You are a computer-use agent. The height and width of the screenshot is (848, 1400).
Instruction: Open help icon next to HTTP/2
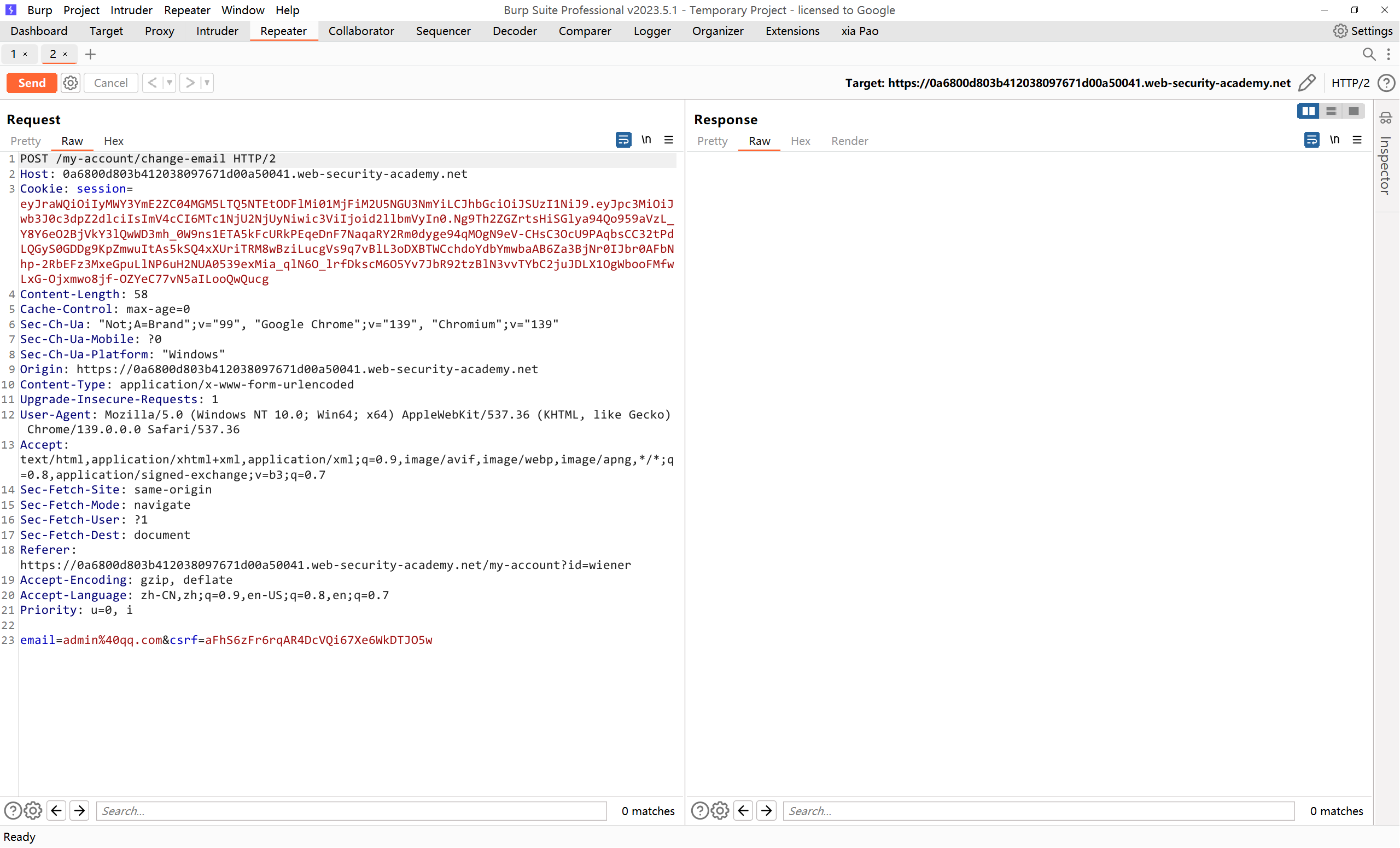pos(1387,83)
